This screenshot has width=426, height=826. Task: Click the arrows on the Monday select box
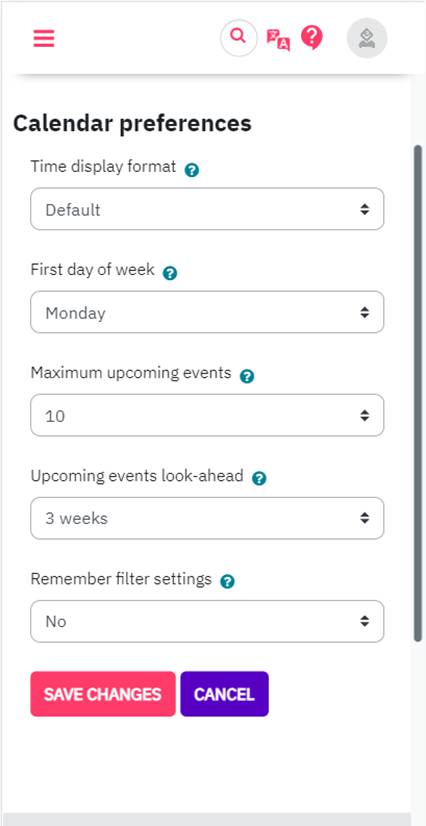click(x=364, y=312)
